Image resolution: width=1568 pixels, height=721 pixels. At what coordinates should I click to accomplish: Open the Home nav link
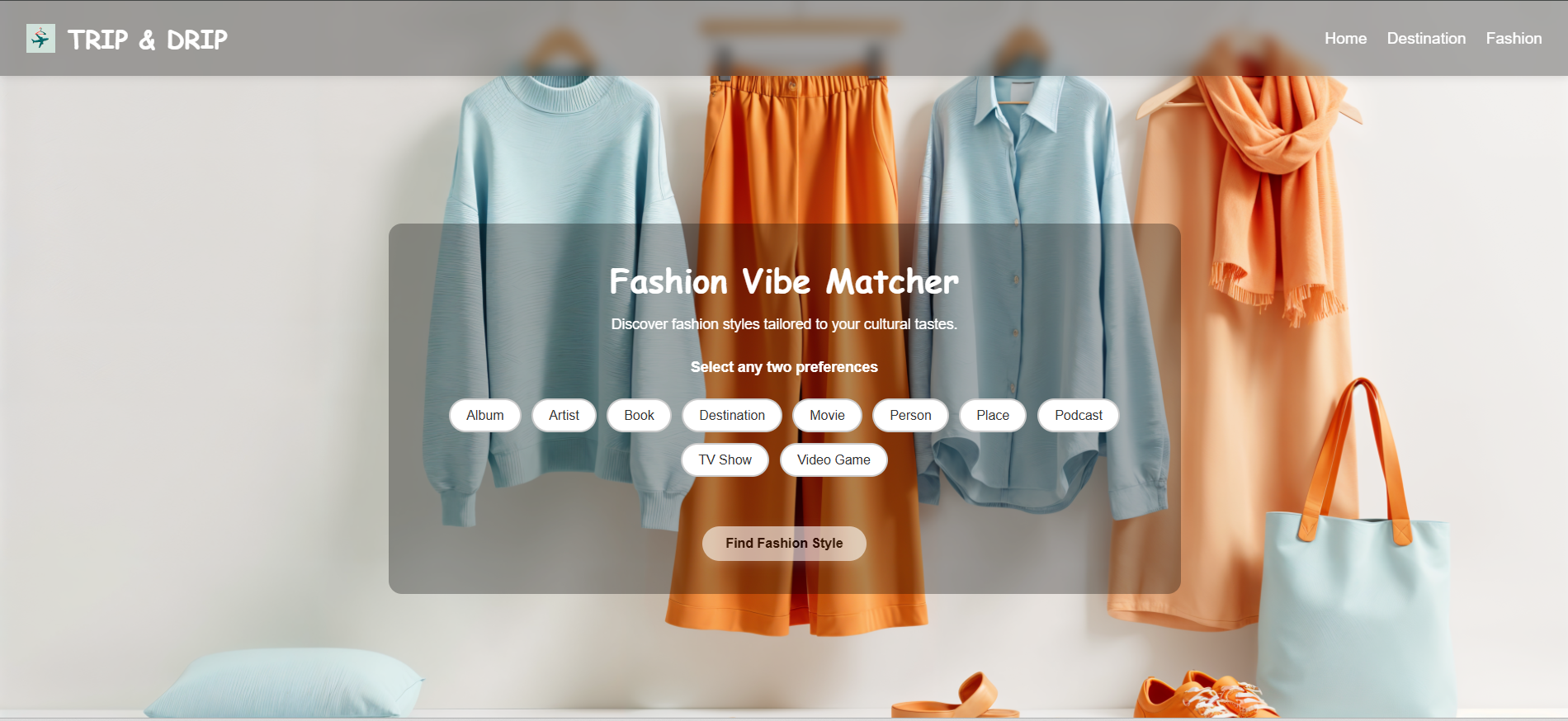click(x=1345, y=39)
